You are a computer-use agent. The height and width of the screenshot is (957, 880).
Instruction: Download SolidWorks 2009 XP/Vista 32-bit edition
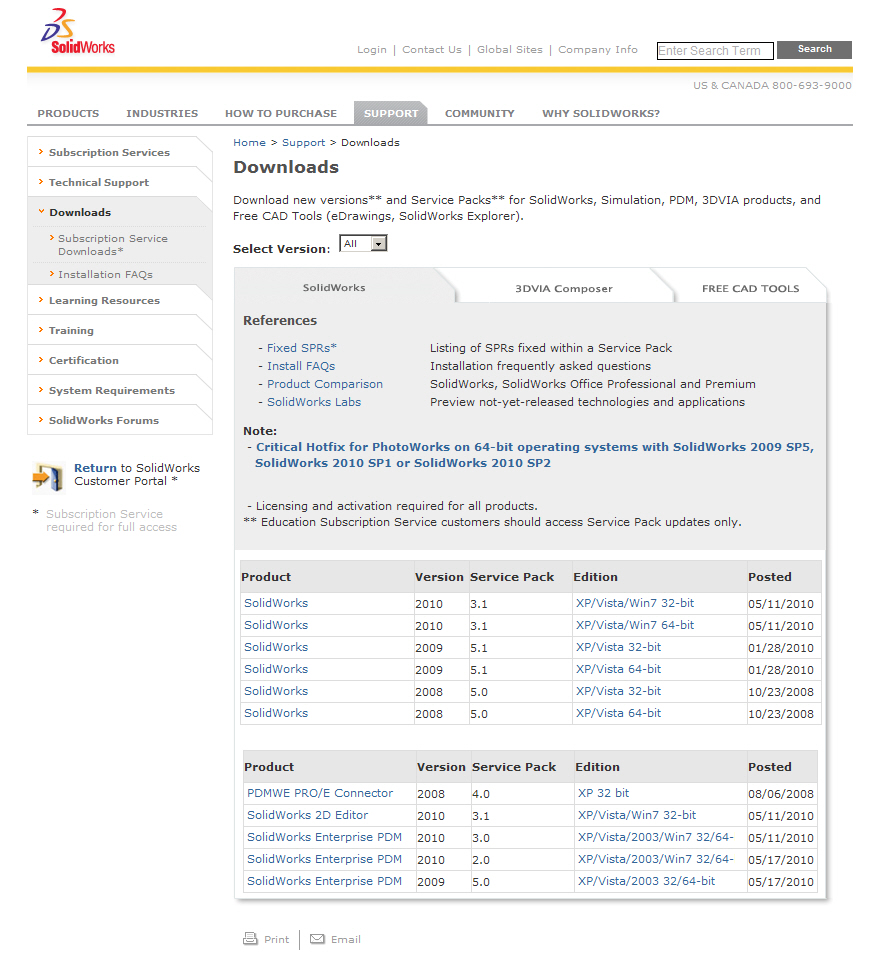(618, 647)
